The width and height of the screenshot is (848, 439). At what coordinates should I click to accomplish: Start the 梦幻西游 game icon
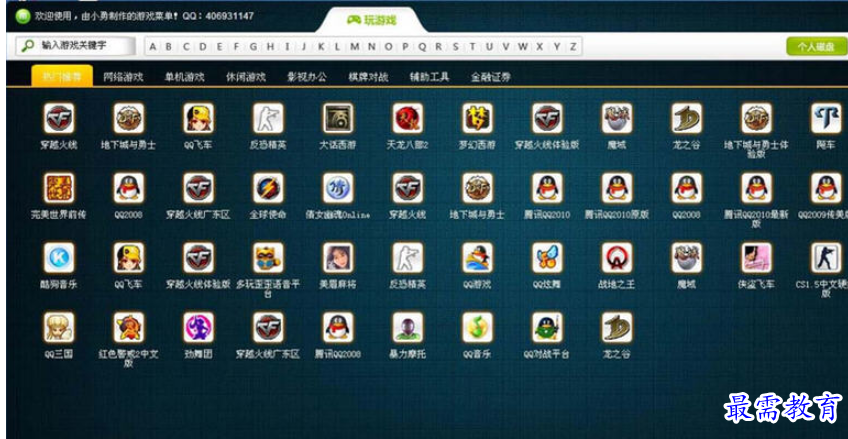click(478, 118)
